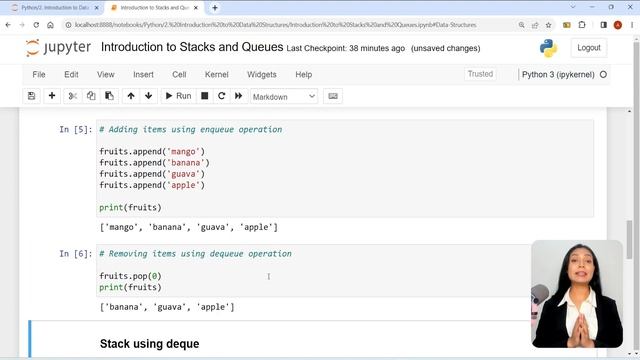Go forward in browser history
640x360 pixels.
click(22, 25)
